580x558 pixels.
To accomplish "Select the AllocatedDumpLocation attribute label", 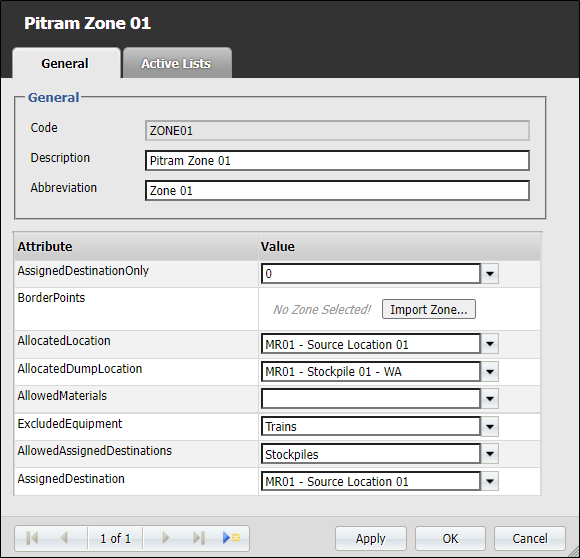I will (80, 369).
